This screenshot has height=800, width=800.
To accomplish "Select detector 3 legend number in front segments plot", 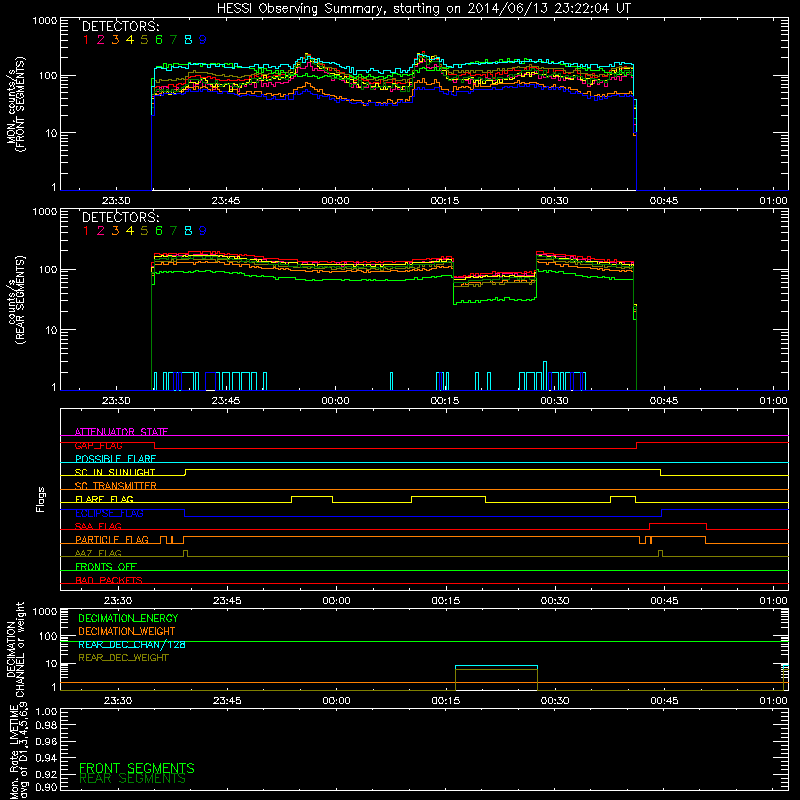I will [115, 40].
